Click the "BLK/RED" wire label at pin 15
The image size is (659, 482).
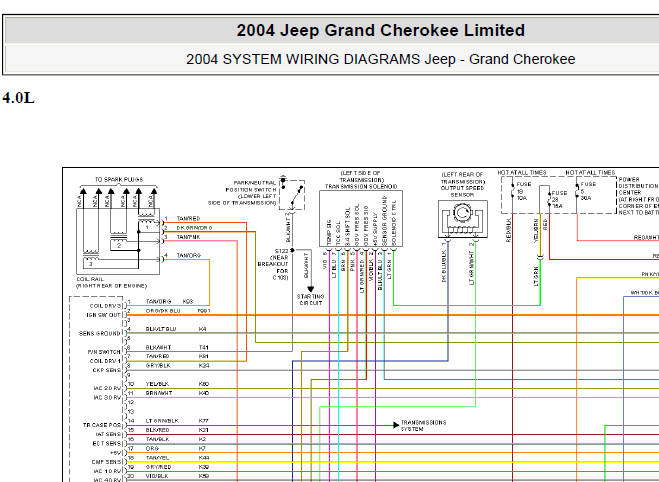[158, 430]
